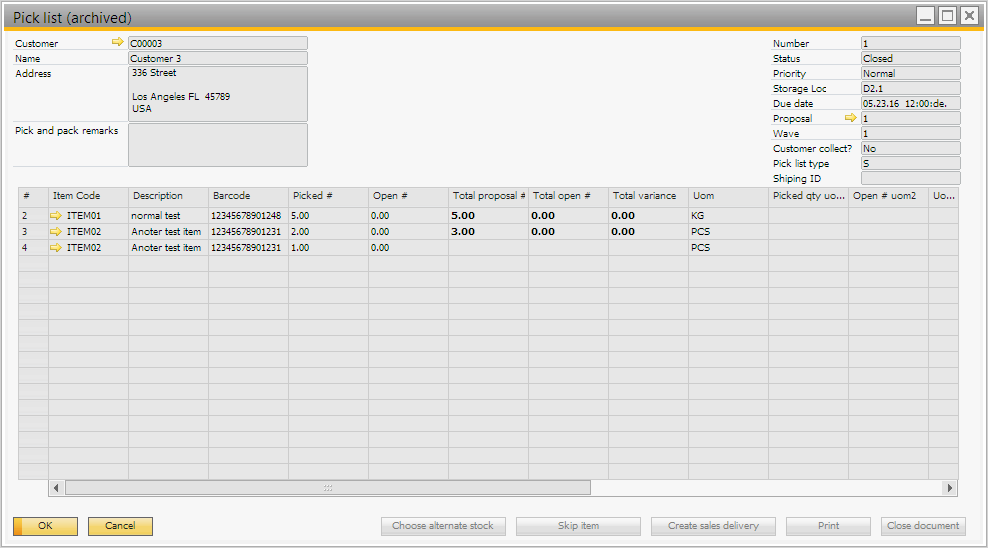
Task: Click the Close document button
Action: (924, 526)
